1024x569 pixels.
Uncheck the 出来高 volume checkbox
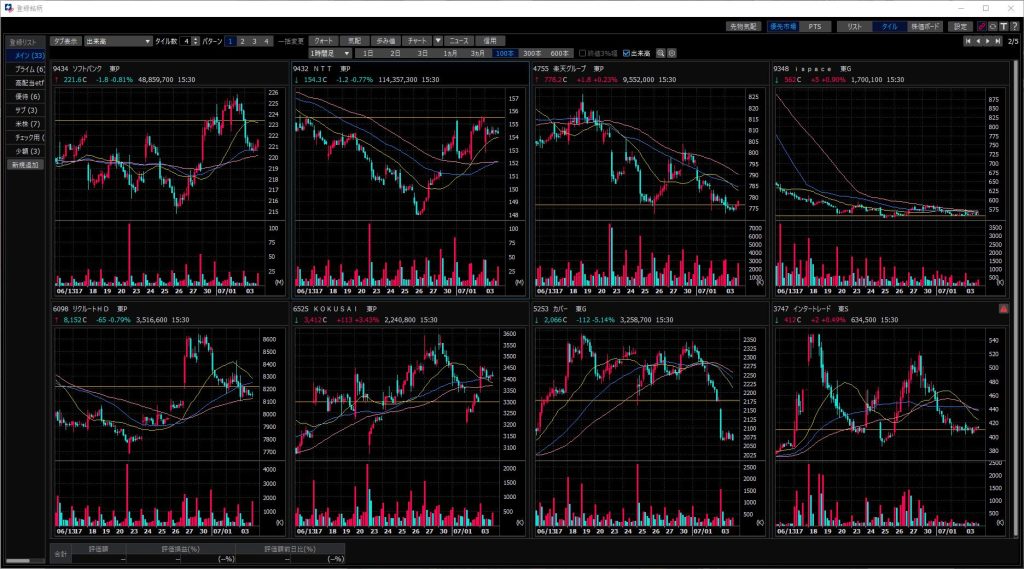626,52
